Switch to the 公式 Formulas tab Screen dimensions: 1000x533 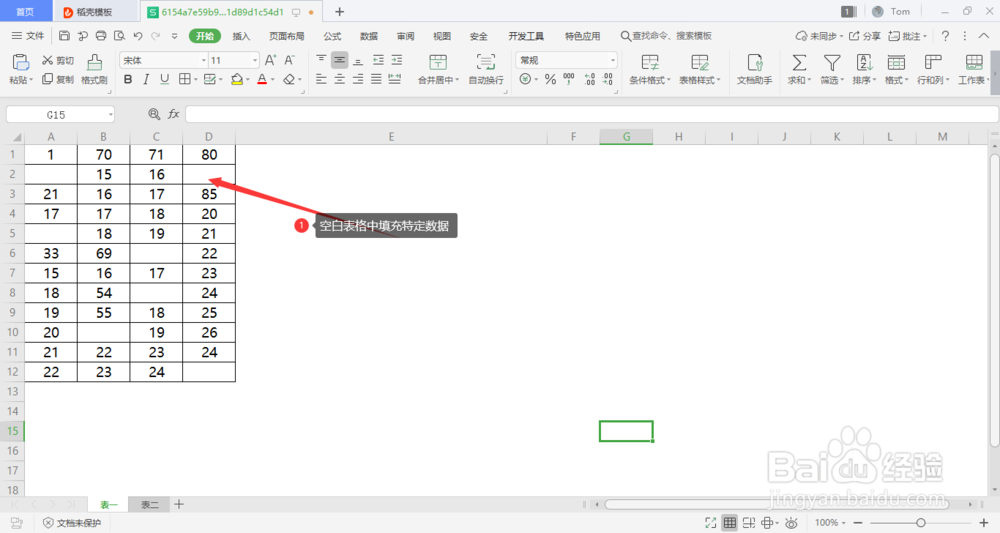click(x=332, y=36)
